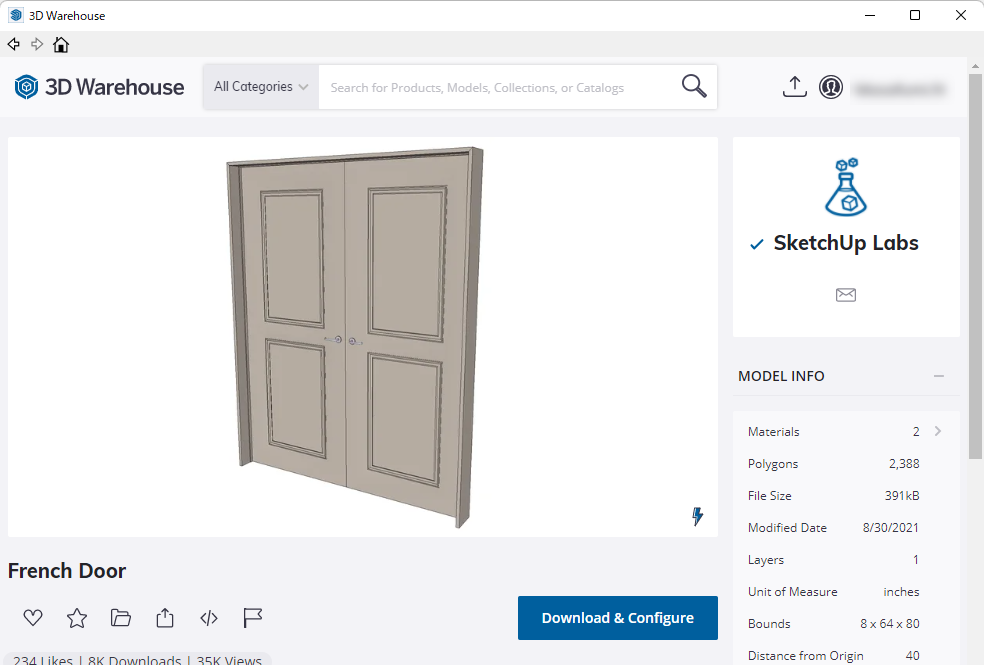This screenshot has width=984, height=665.
Task: Collapse the MODEL INFO section
Action: click(x=938, y=376)
